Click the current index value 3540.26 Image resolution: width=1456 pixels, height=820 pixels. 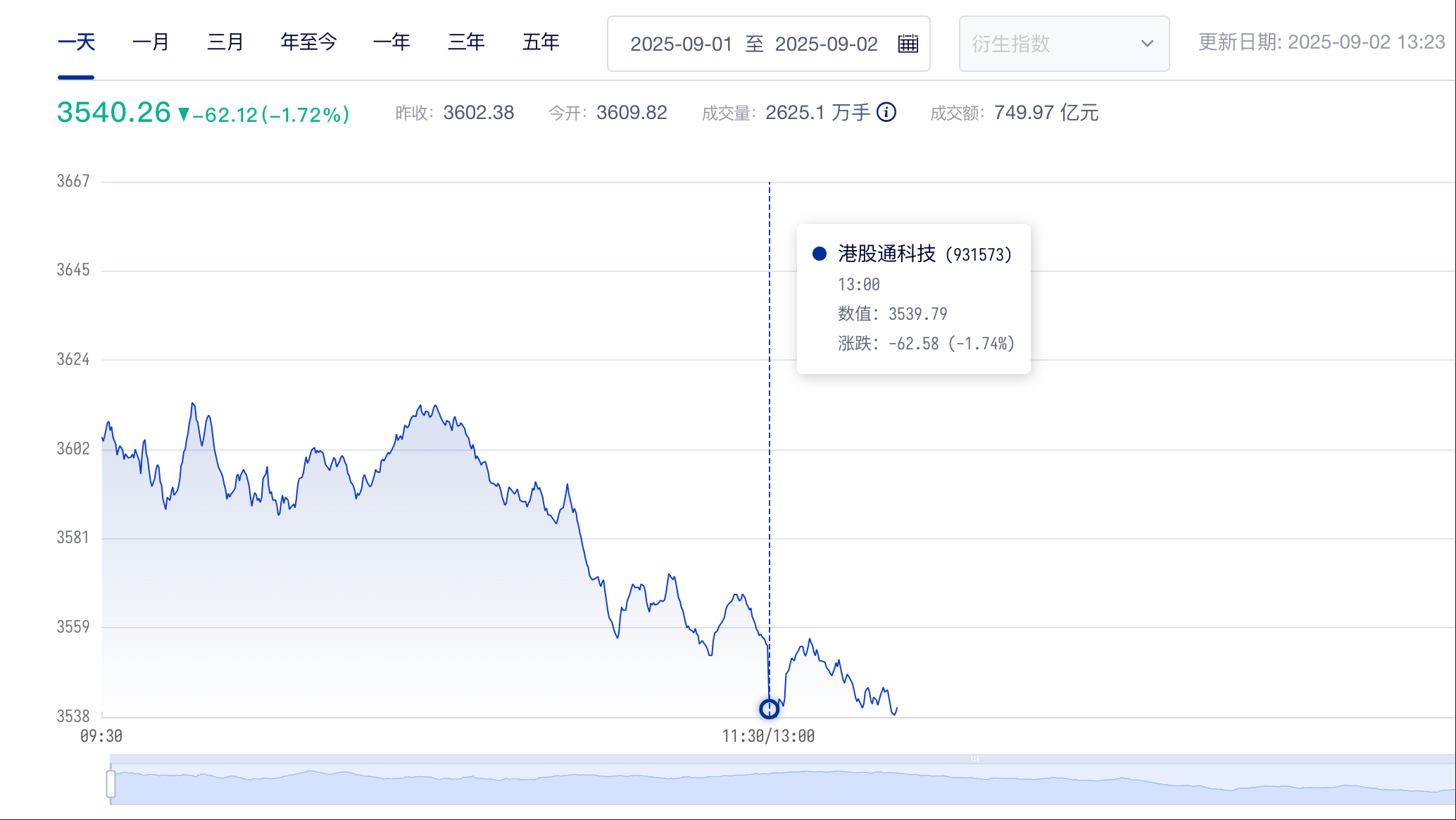point(113,113)
